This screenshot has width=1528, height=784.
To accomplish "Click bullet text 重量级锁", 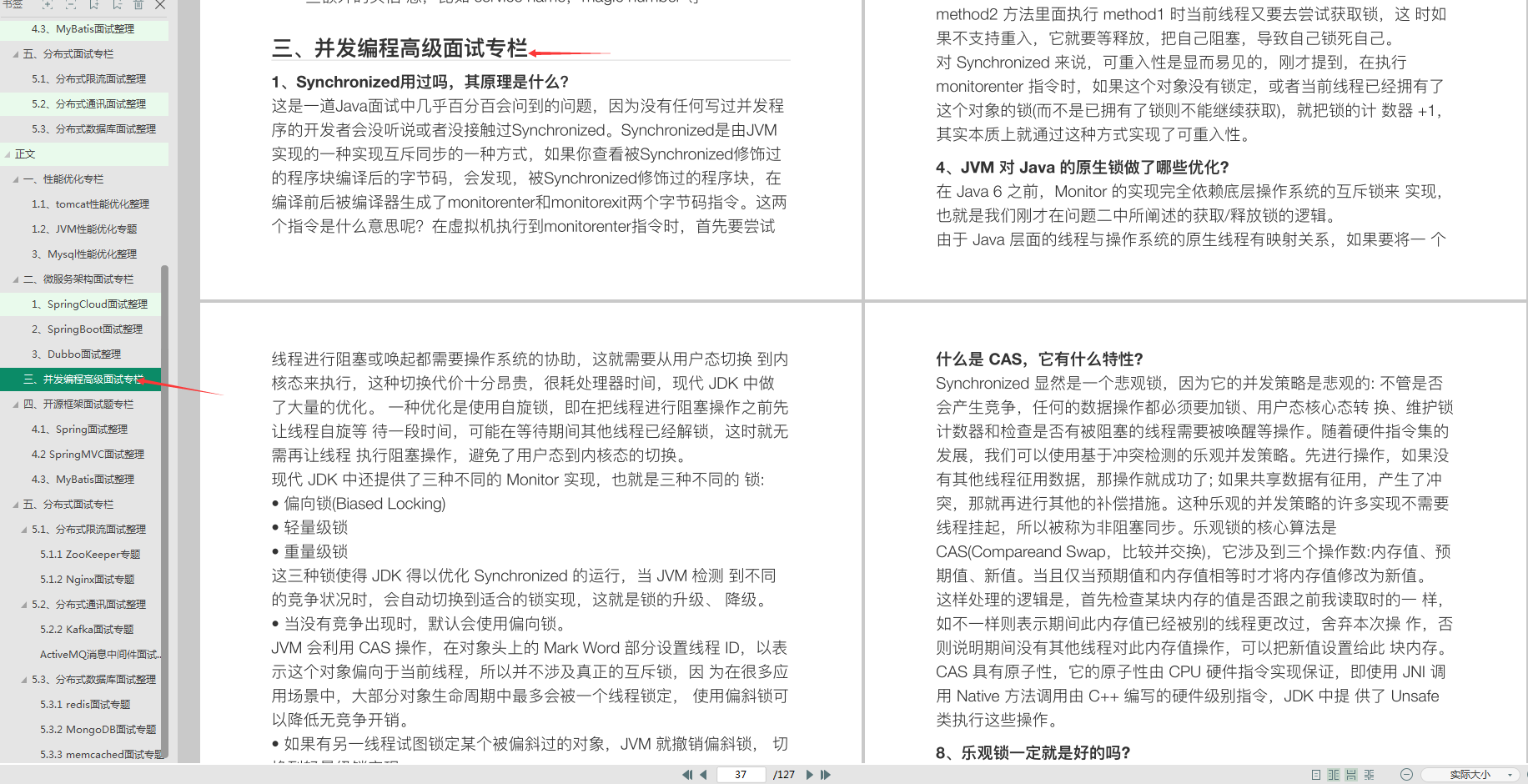I will point(316,552).
